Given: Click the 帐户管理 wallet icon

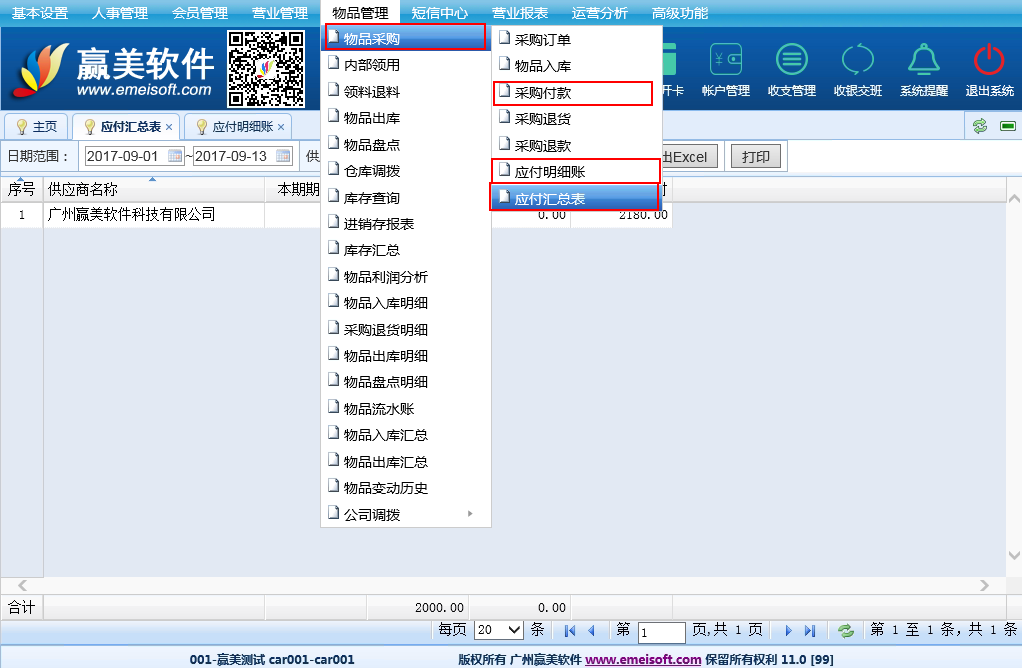Looking at the screenshot, I should (x=725, y=61).
